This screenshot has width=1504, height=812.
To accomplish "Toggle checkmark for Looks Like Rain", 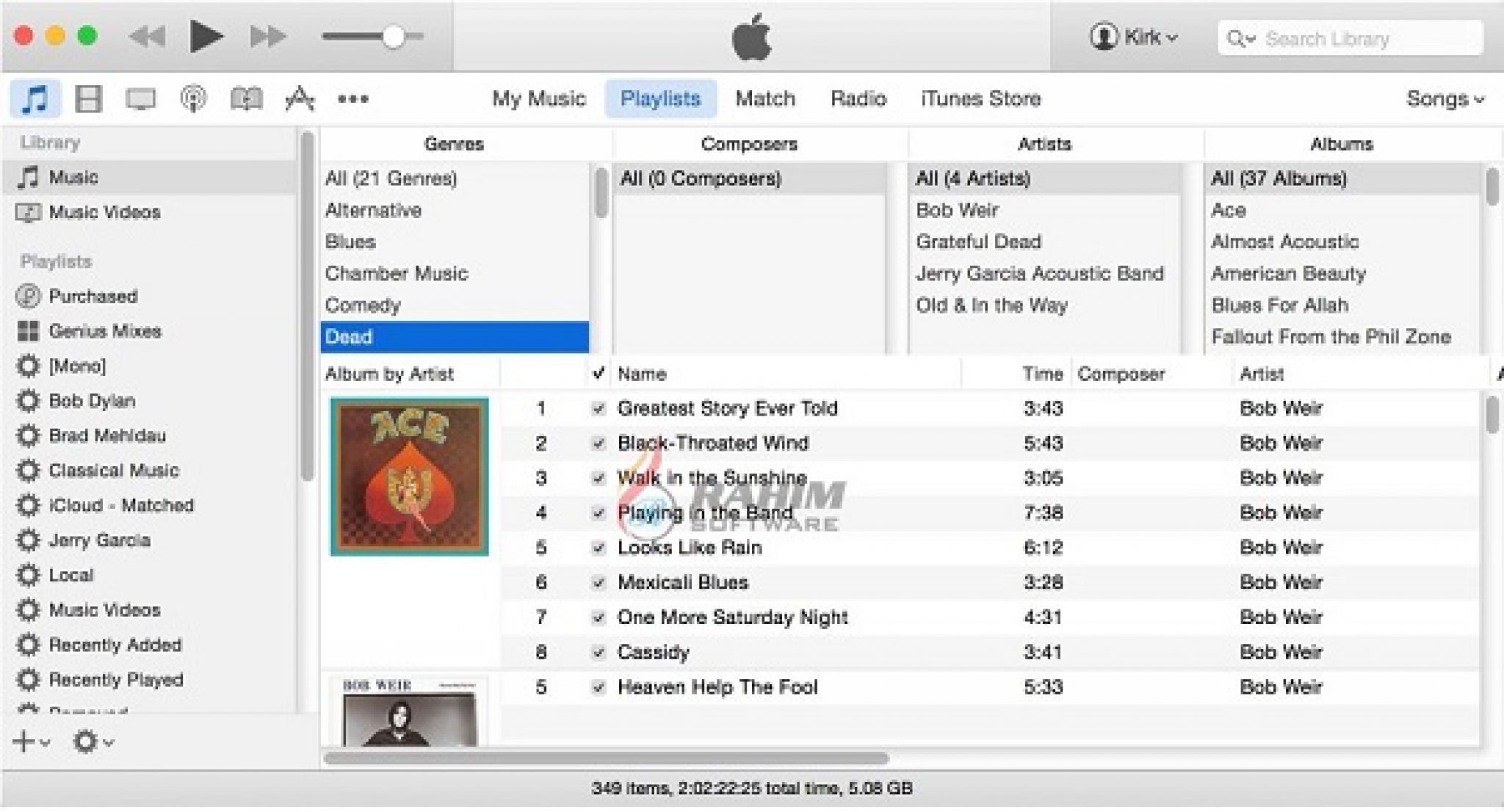I will (x=596, y=547).
